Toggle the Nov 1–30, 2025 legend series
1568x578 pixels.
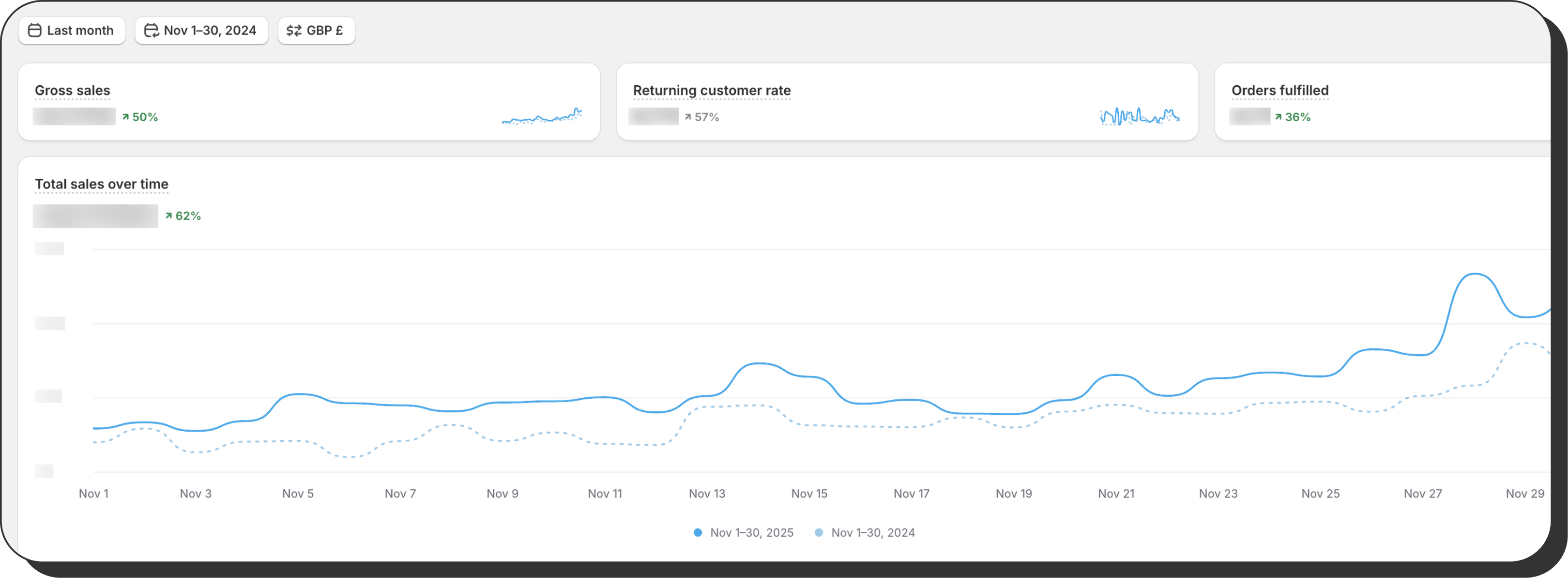tap(751, 532)
